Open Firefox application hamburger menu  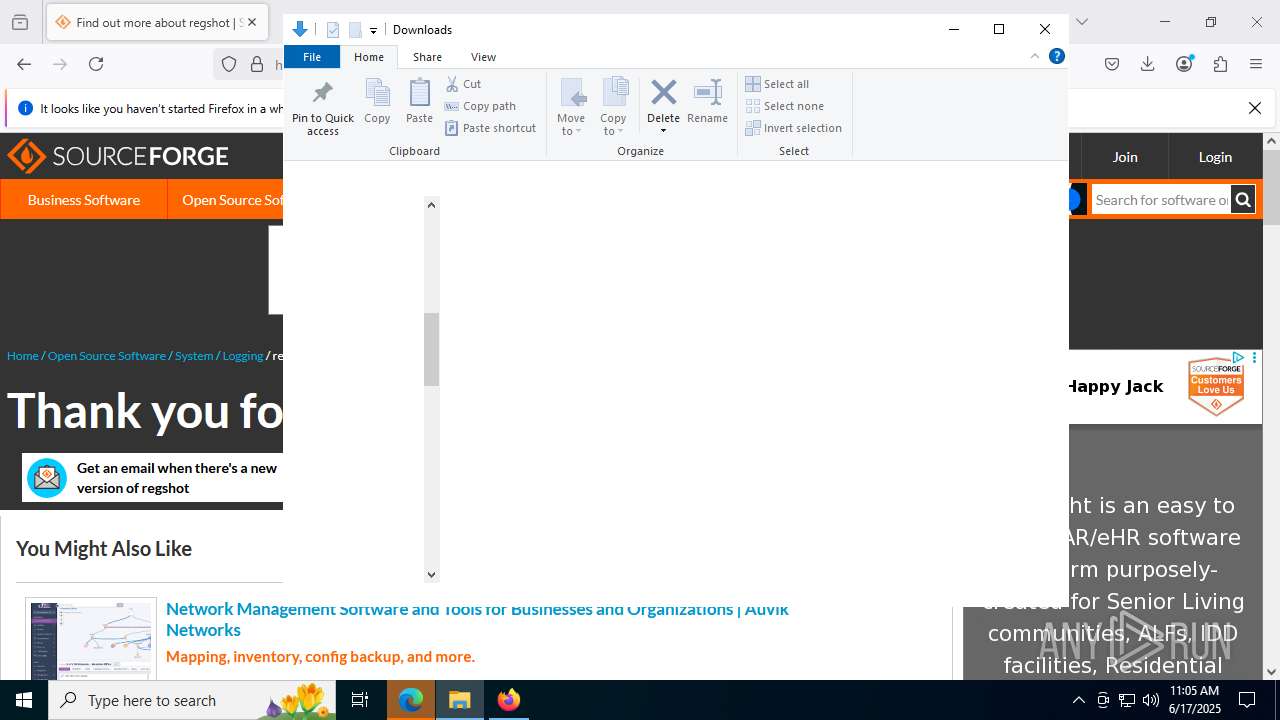click(x=1256, y=64)
